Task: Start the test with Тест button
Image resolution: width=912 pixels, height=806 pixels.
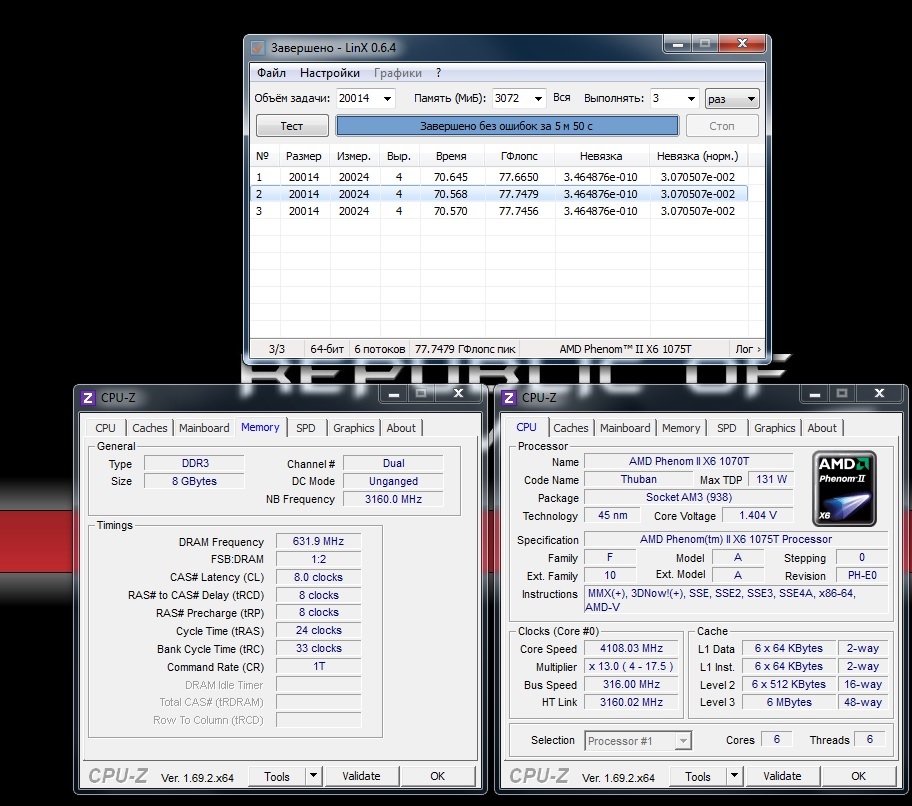Action: (292, 126)
